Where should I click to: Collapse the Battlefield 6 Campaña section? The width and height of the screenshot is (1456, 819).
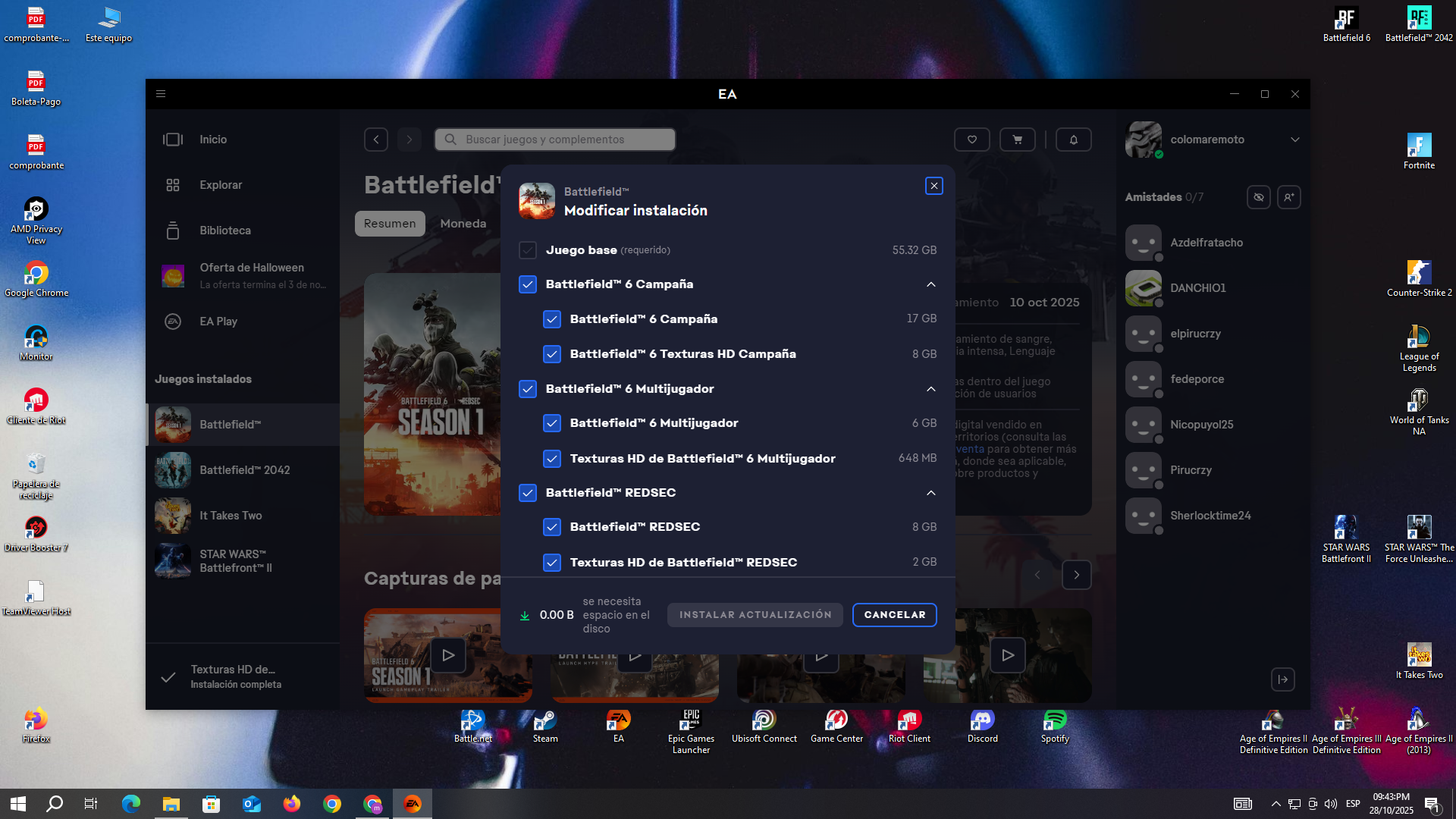pos(930,284)
